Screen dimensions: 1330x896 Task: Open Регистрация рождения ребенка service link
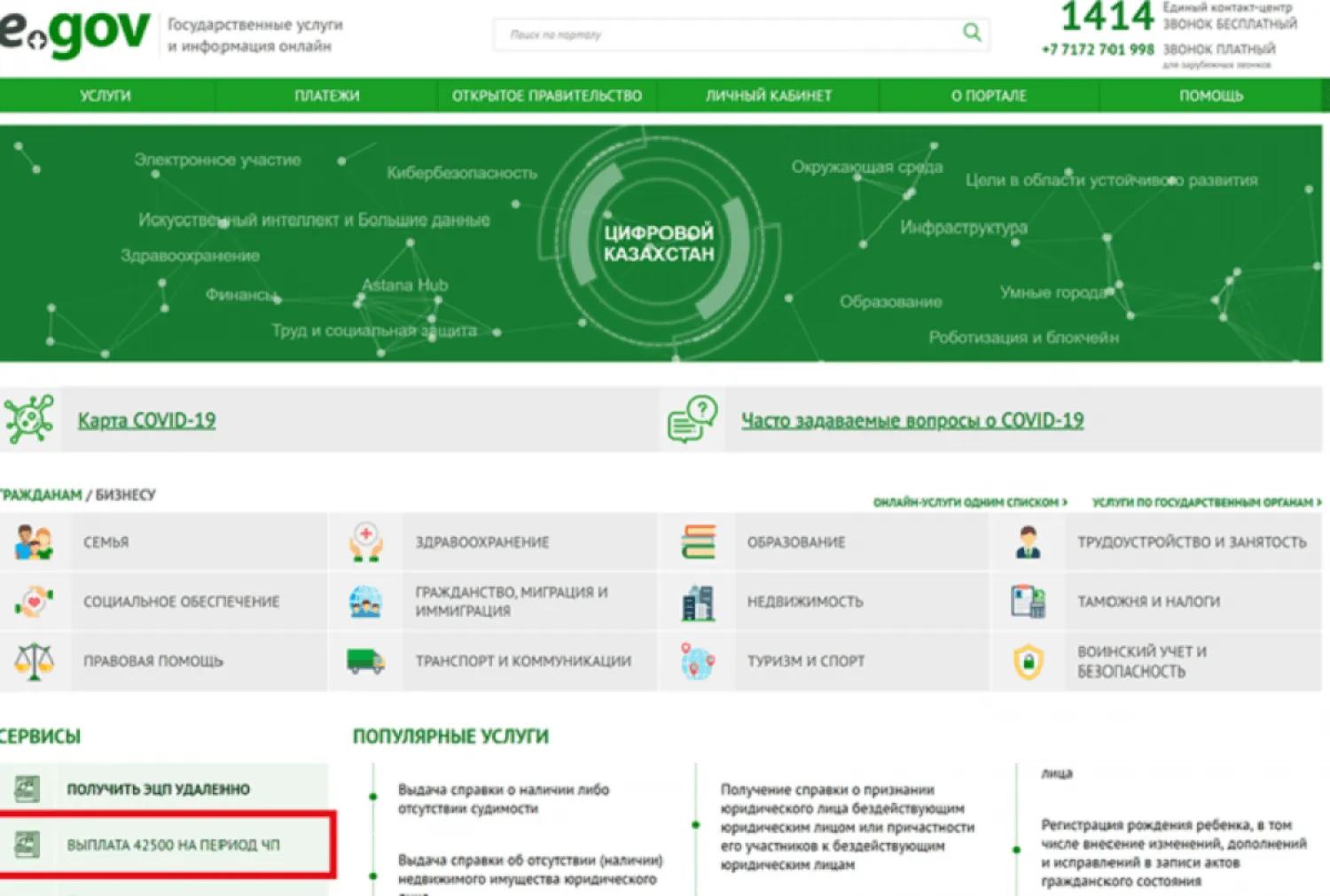tap(1173, 853)
